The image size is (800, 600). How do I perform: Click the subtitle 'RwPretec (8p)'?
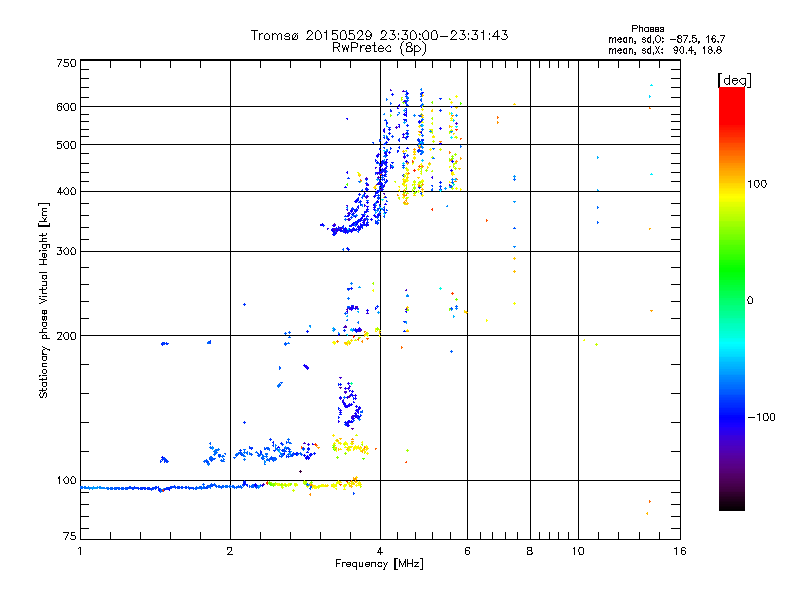(x=379, y=48)
